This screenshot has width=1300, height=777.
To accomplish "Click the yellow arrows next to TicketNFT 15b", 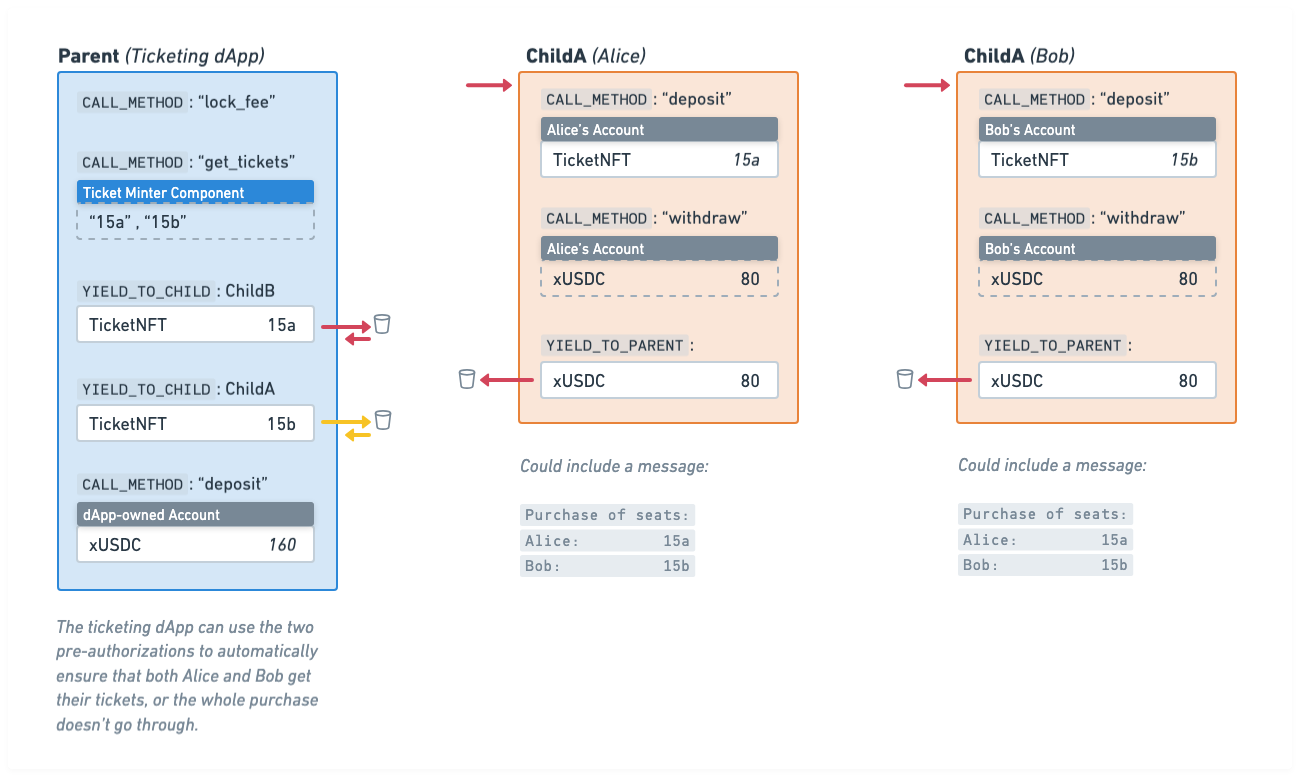I will point(346,428).
